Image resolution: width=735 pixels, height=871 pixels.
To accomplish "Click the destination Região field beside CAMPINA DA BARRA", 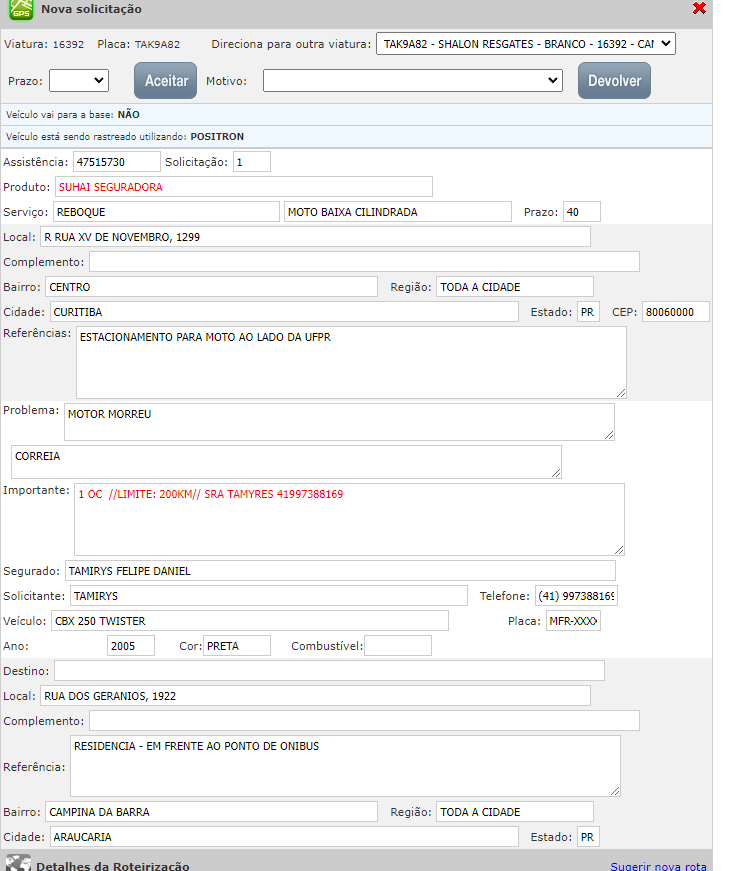I will pyautogui.click(x=514, y=812).
